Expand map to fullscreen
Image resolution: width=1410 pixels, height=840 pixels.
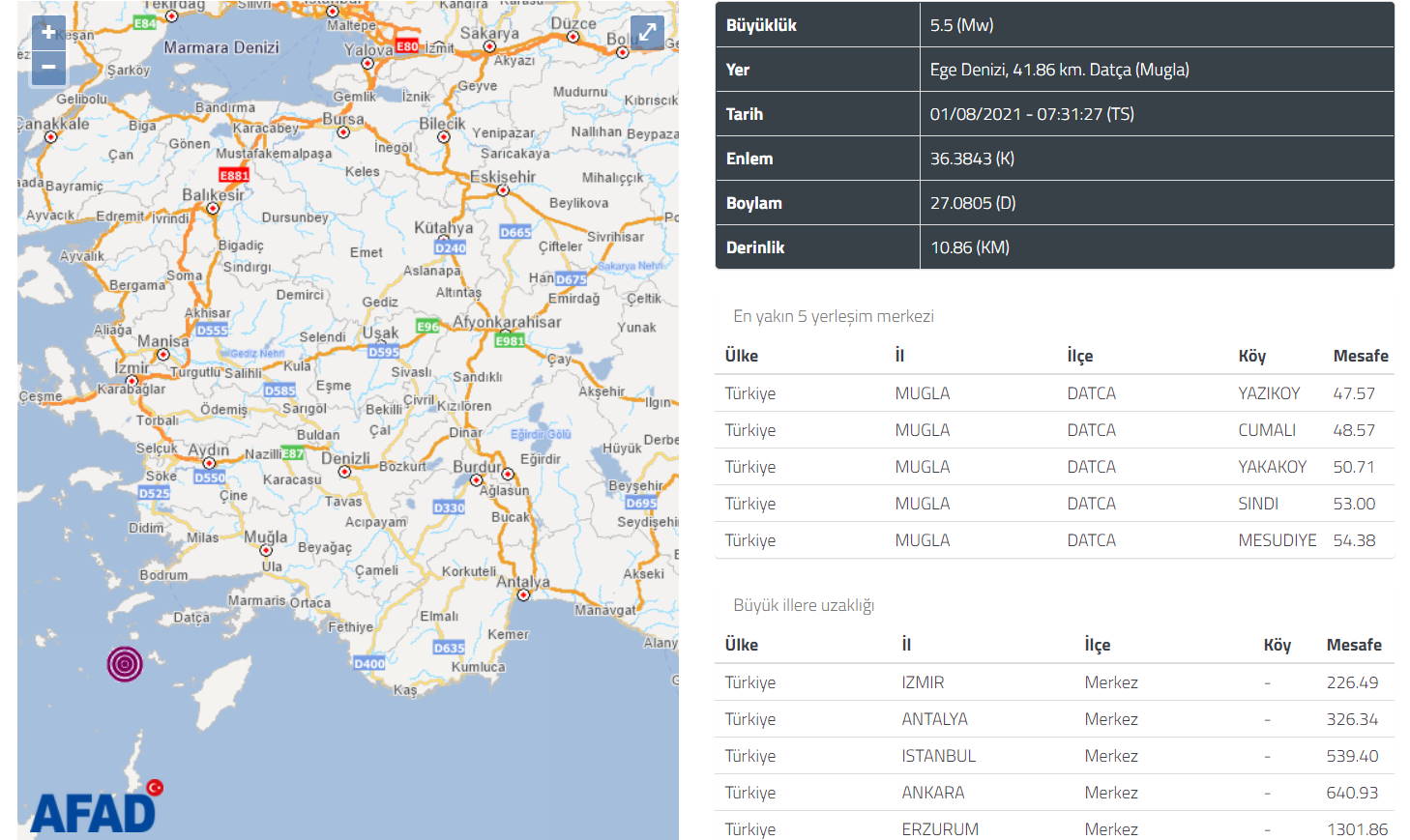pyautogui.click(x=647, y=33)
